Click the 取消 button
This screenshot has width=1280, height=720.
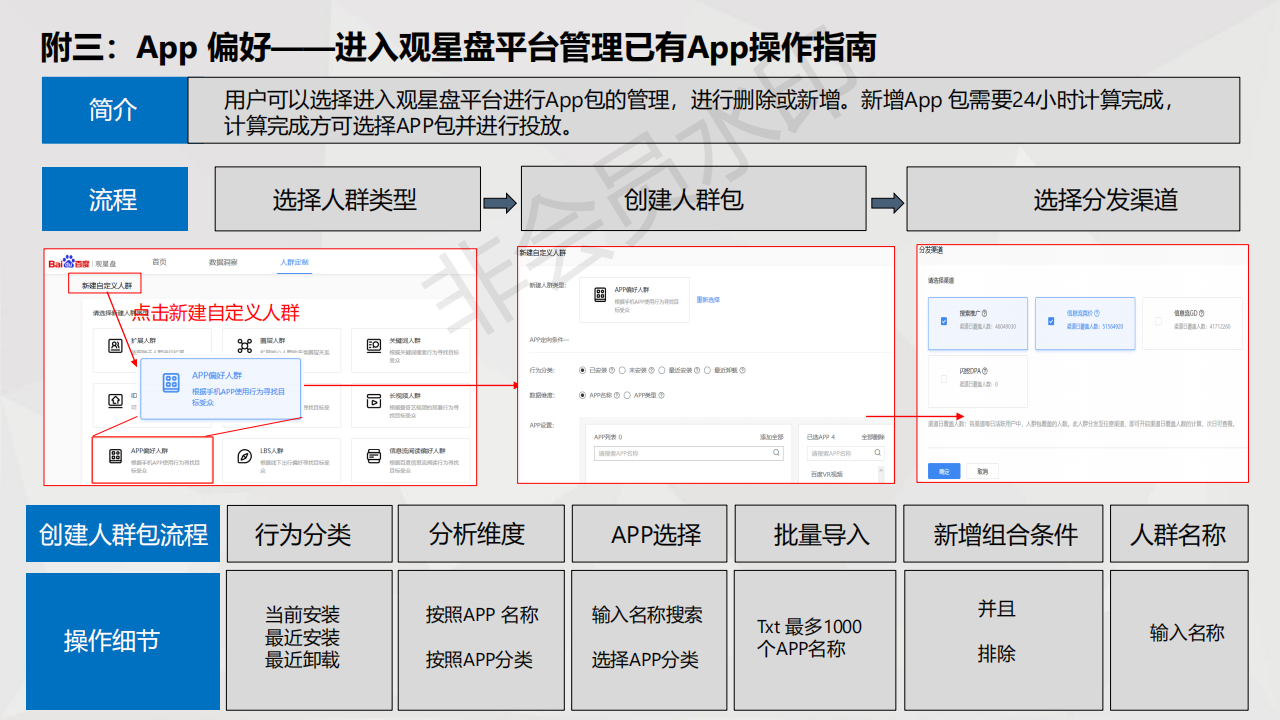(x=982, y=471)
